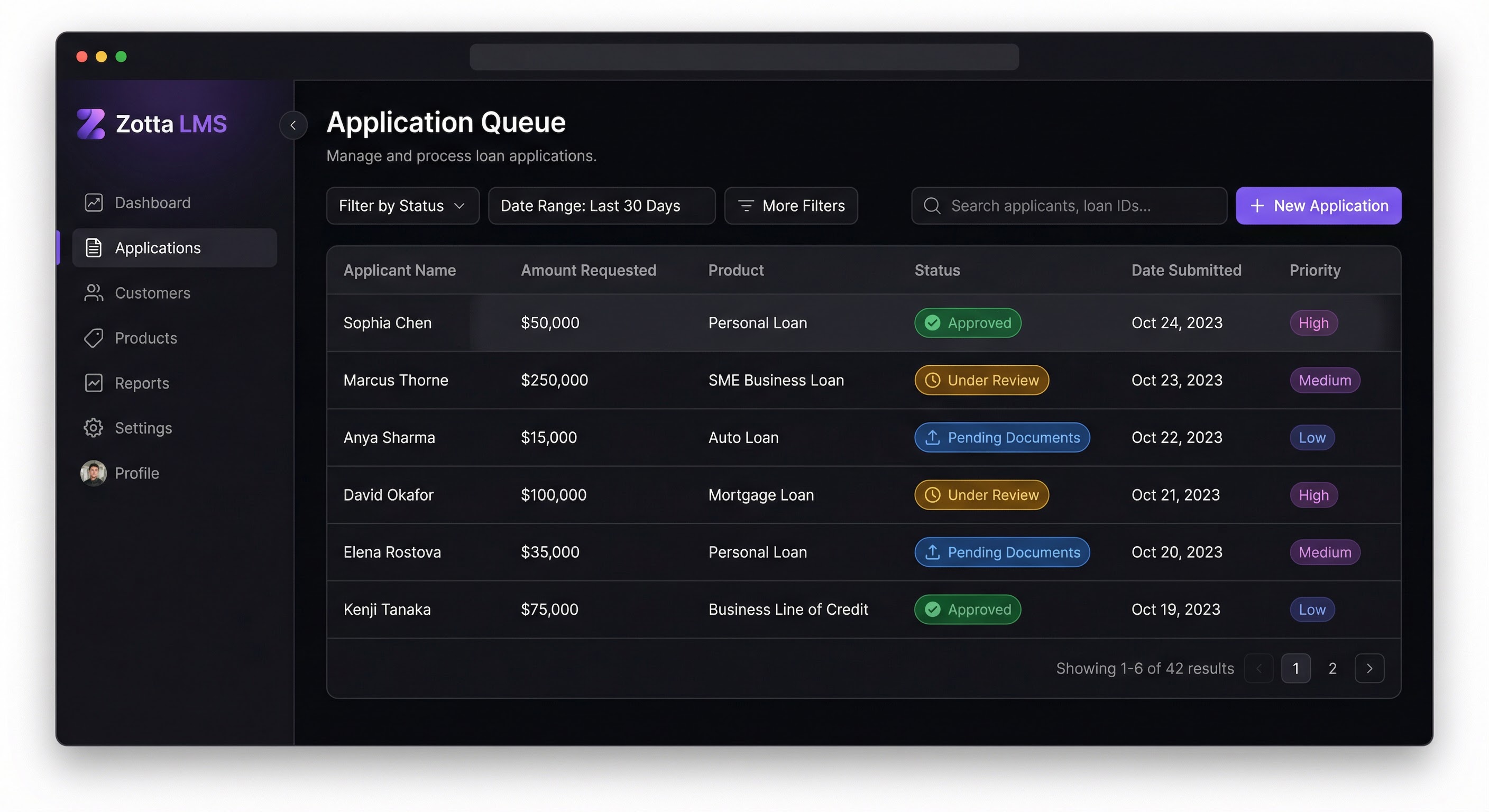Collapse the sidebar with the chevron button
The height and width of the screenshot is (812, 1489).
pyautogui.click(x=293, y=125)
